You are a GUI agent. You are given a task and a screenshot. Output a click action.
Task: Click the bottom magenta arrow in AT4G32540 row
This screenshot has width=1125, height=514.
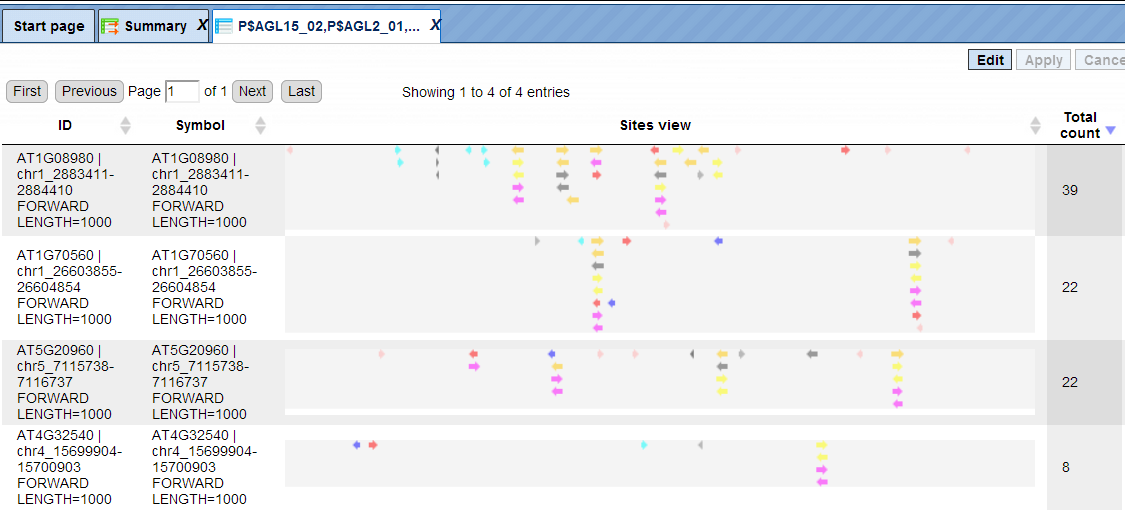[822, 482]
